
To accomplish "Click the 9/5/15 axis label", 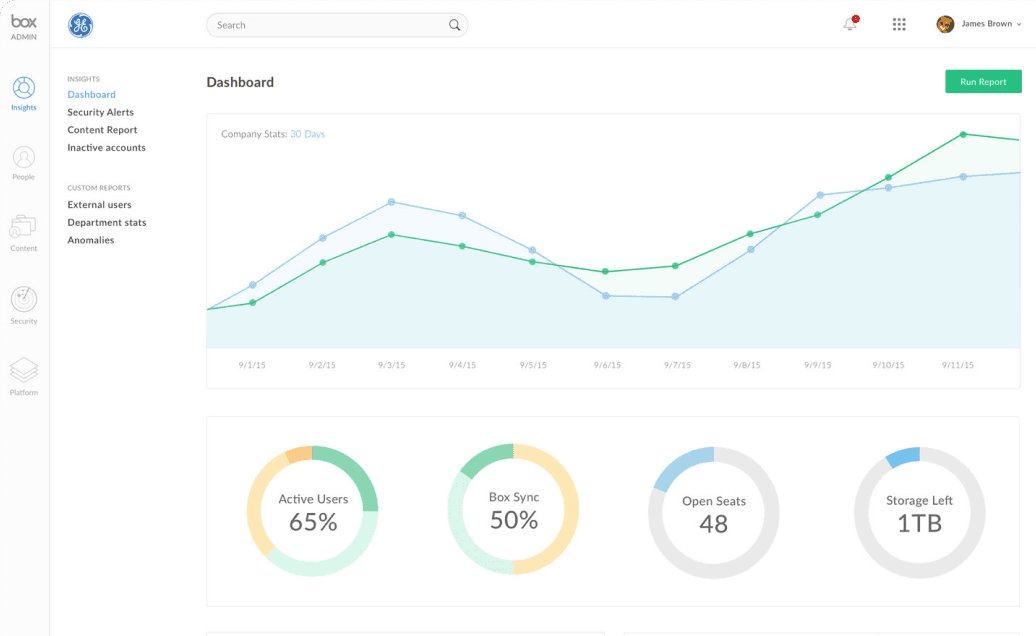I will click(533, 365).
